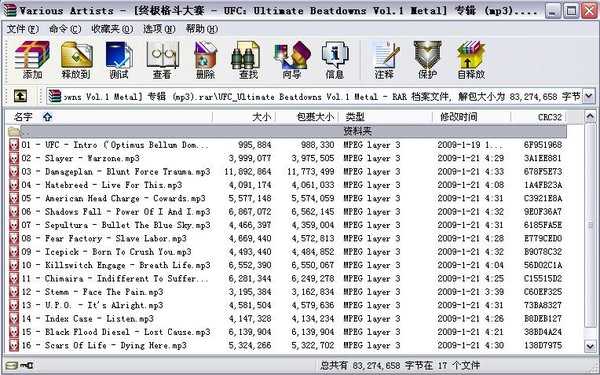Click the mp3 icon of 02 - Slayer - Warzone

point(14,158)
